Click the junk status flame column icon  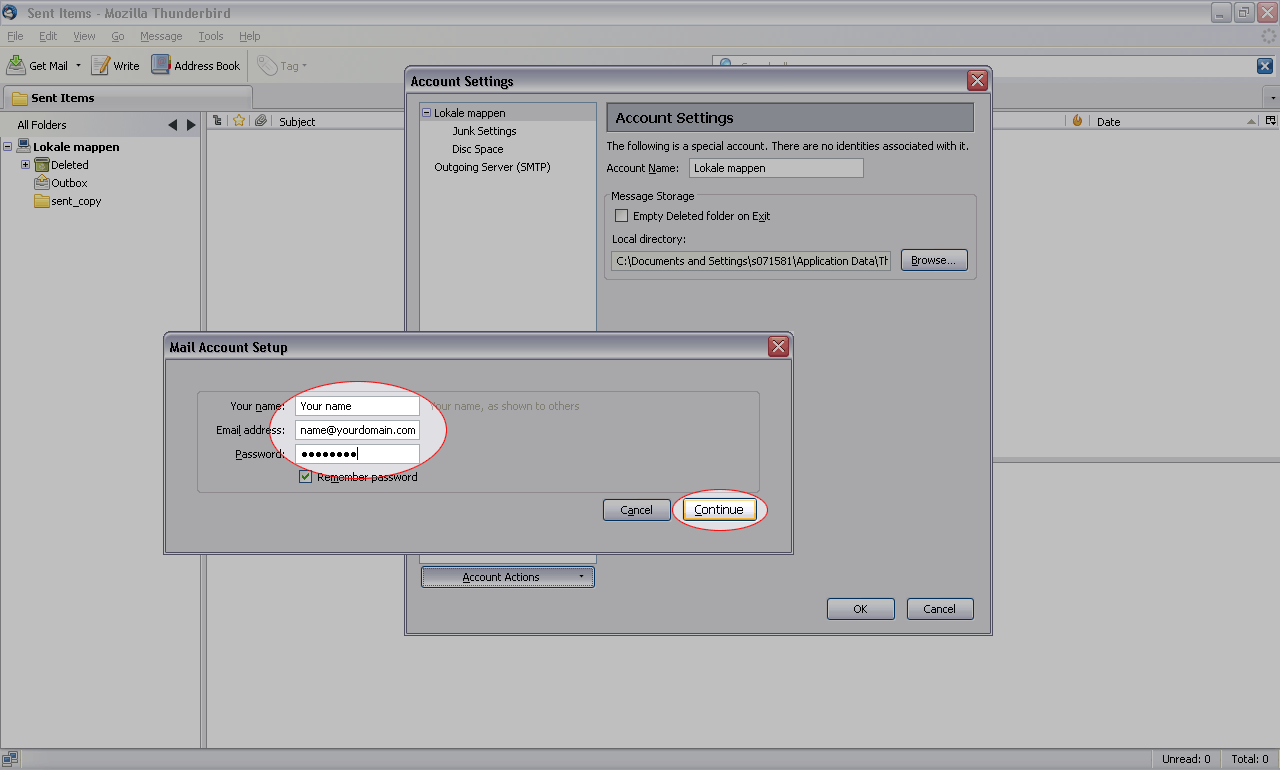coord(1077,121)
